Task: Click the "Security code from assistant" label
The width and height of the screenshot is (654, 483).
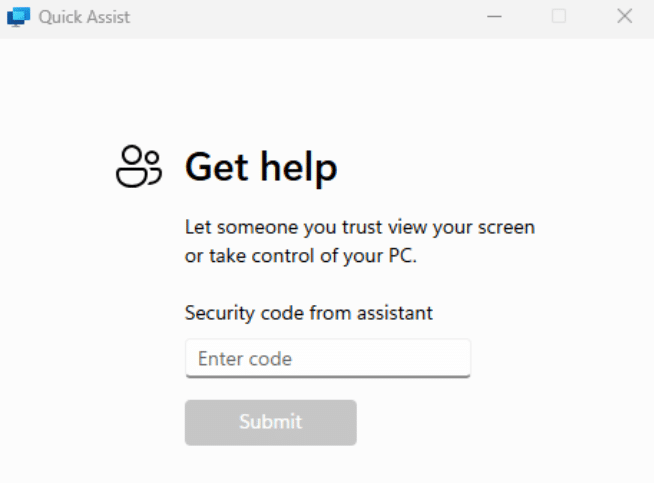Action: (309, 313)
